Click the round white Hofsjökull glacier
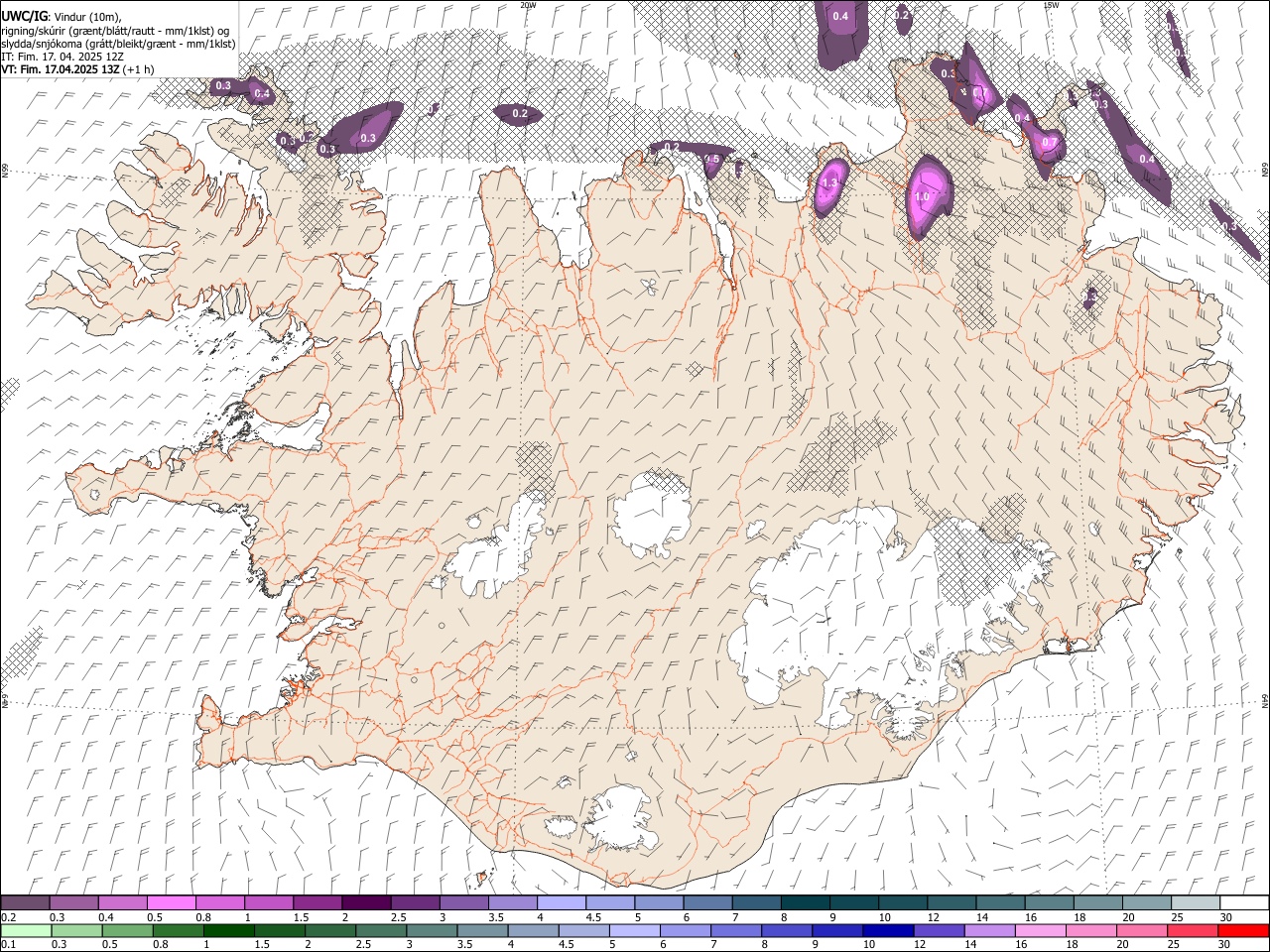 click(652, 514)
